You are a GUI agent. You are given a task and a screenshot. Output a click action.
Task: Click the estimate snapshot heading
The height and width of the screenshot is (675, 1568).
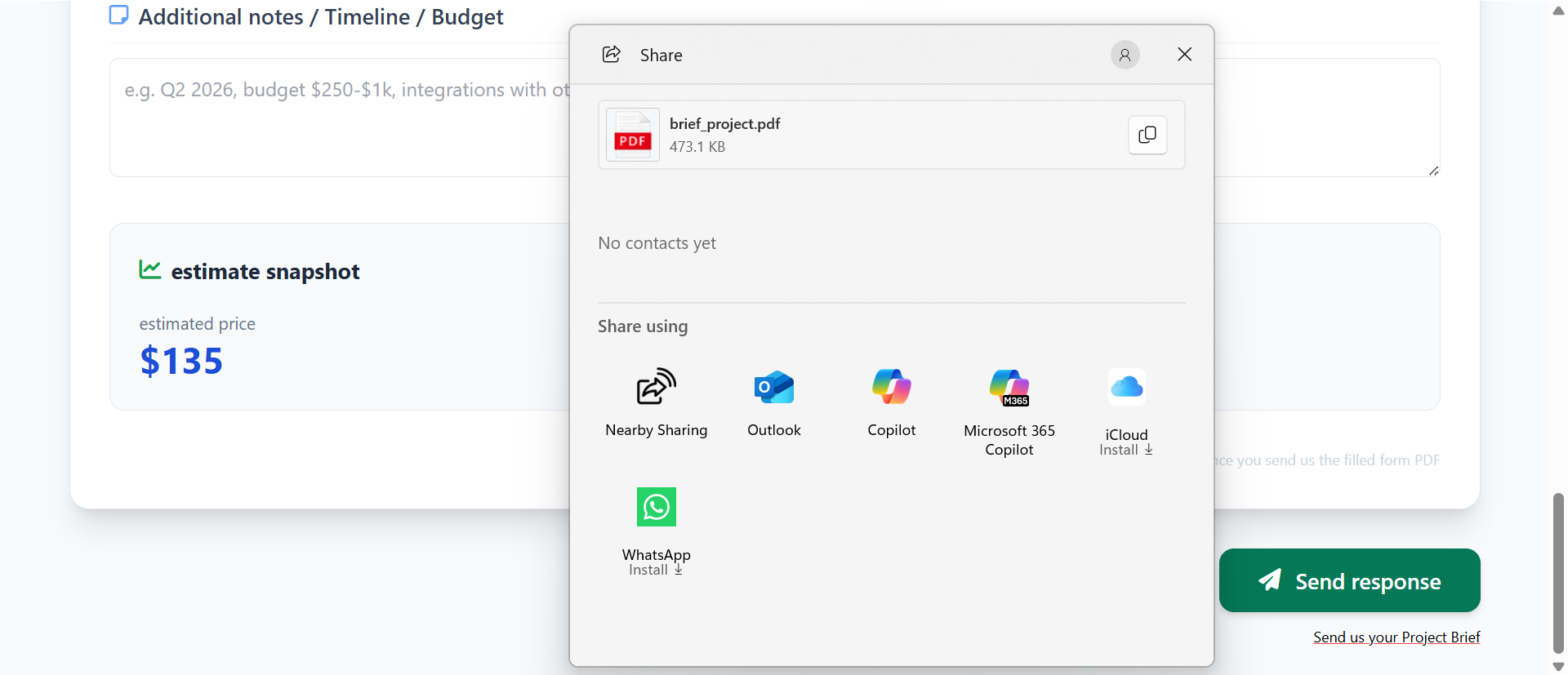coord(265,272)
